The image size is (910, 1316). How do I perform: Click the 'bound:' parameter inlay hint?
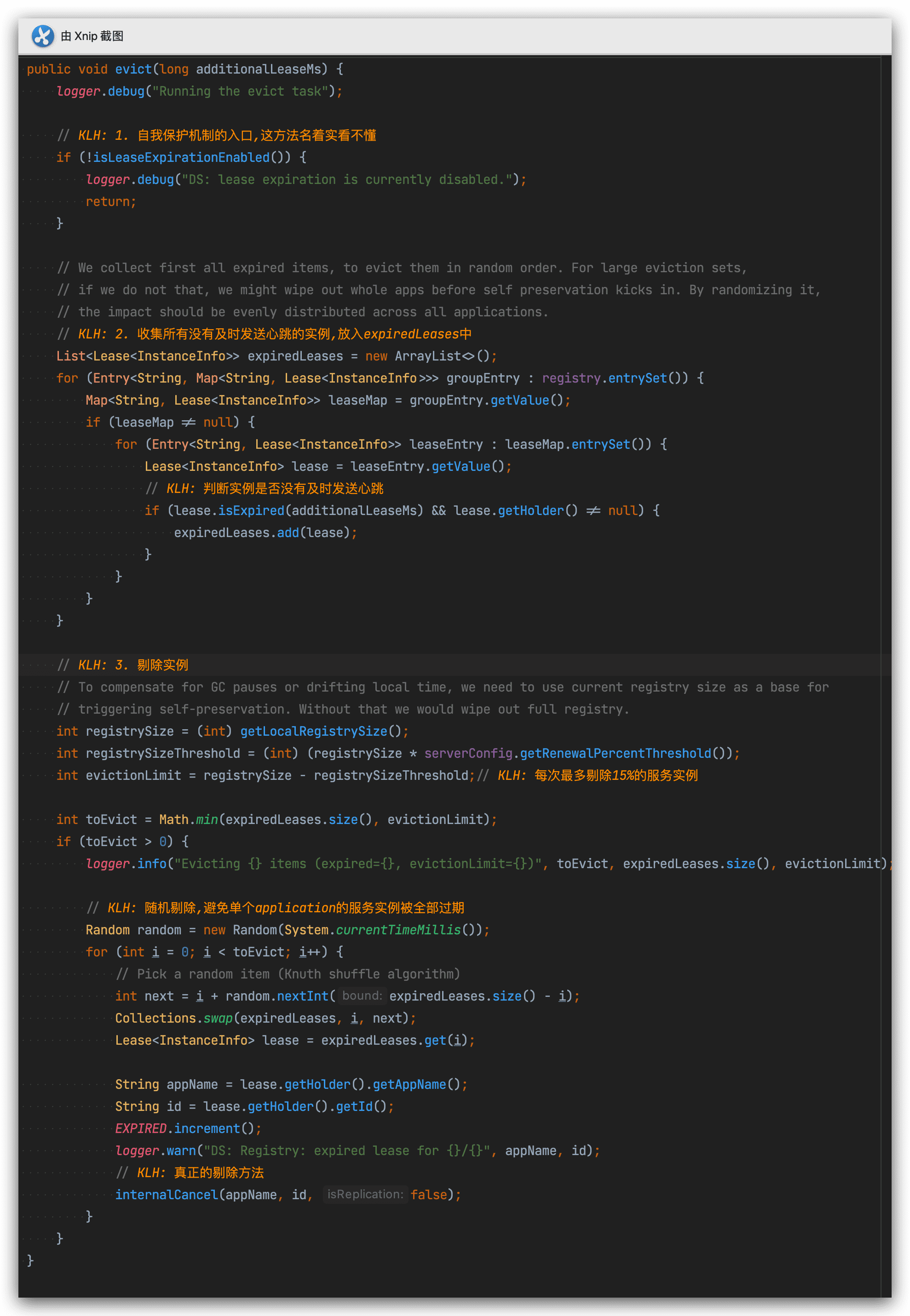point(362,996)
